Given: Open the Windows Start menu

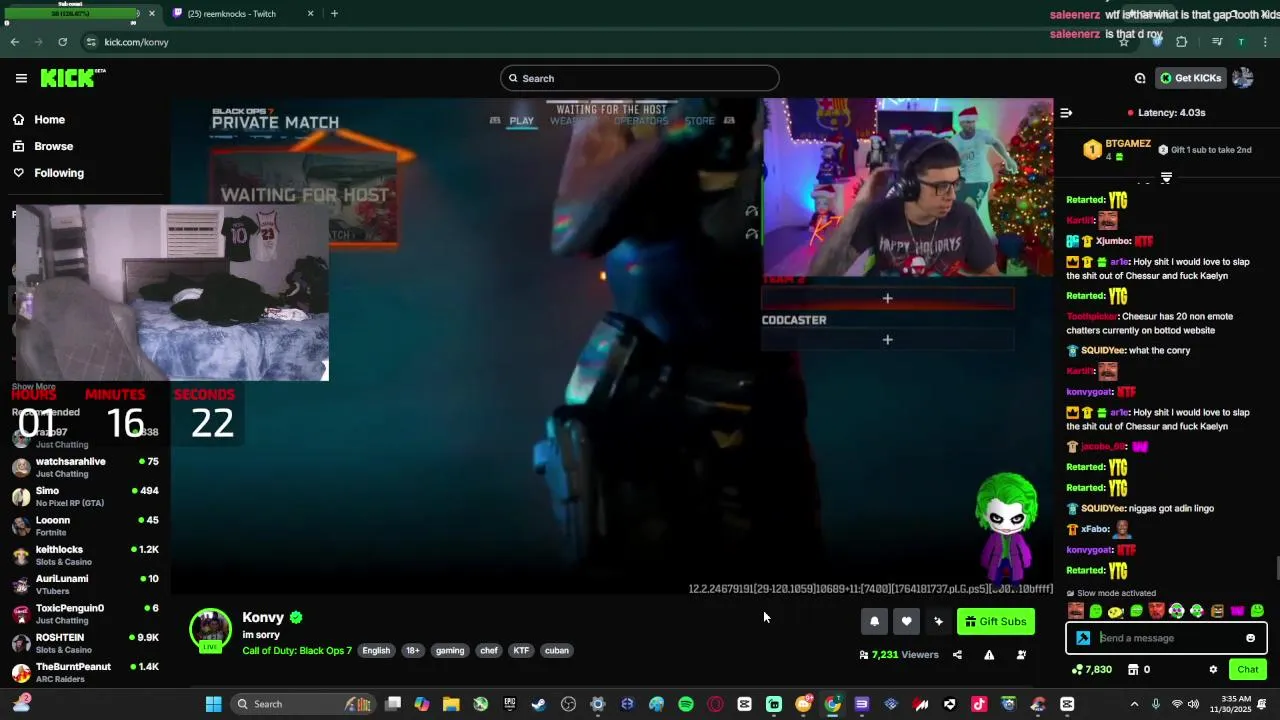Looking at the screenshot, I should [213, 704].
